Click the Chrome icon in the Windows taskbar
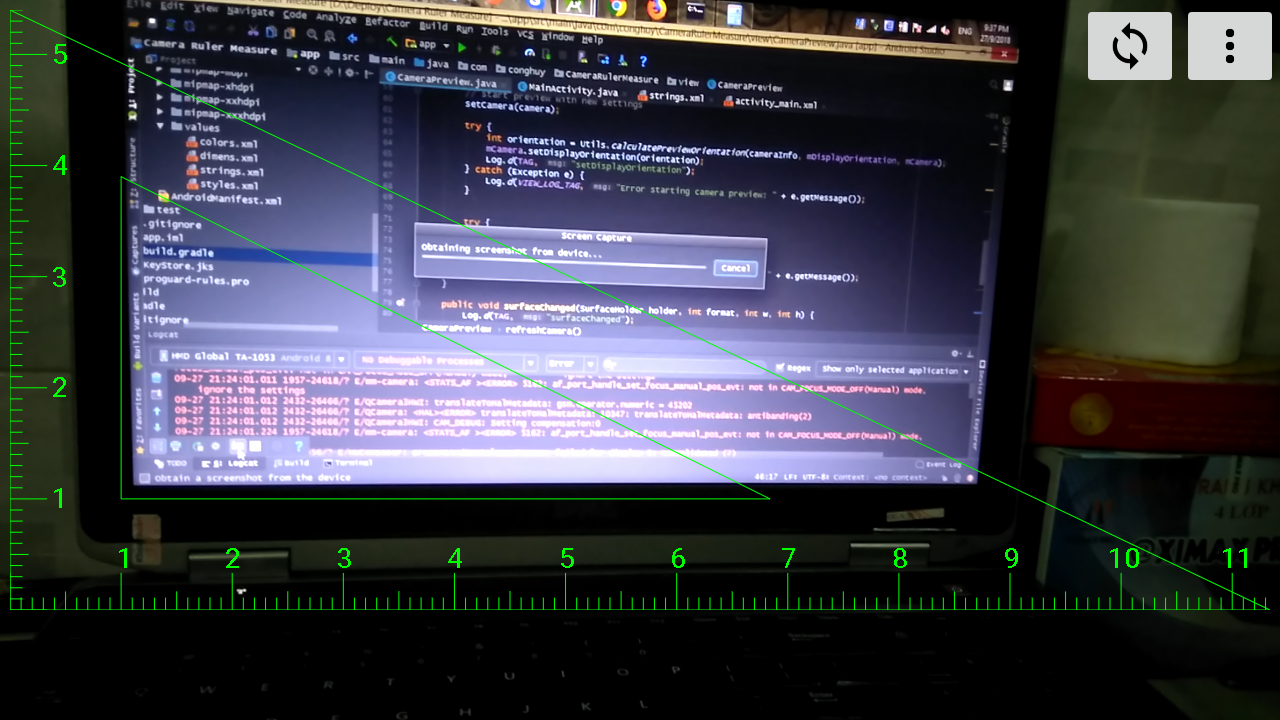1280x720 pixels. coord(616,8)
